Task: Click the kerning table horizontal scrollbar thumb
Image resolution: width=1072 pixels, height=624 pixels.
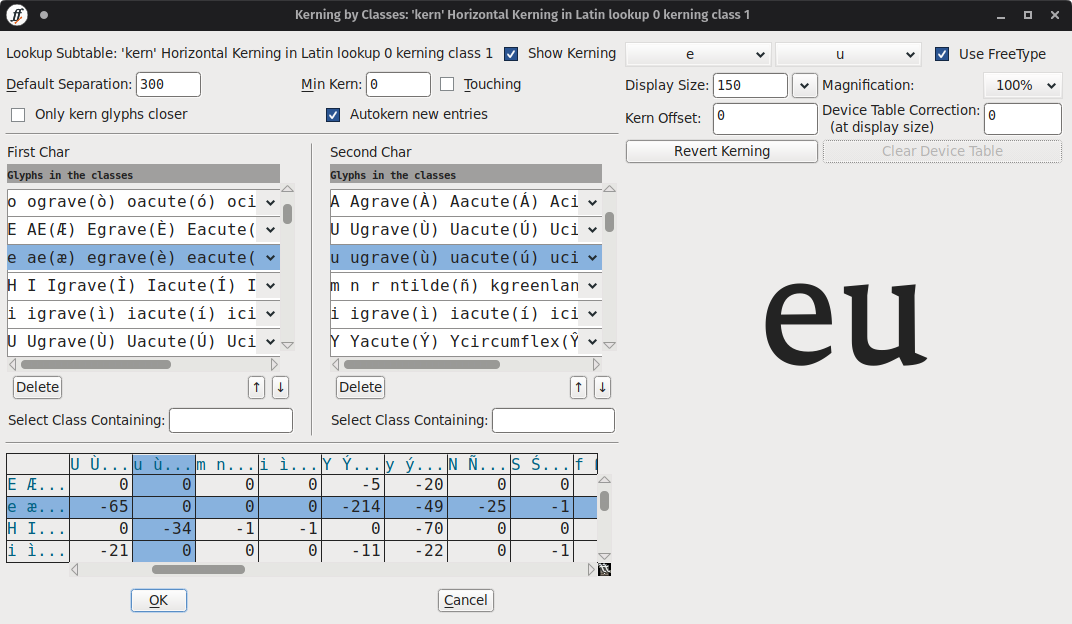Action: pyautogui.click(x=198, y=569)
